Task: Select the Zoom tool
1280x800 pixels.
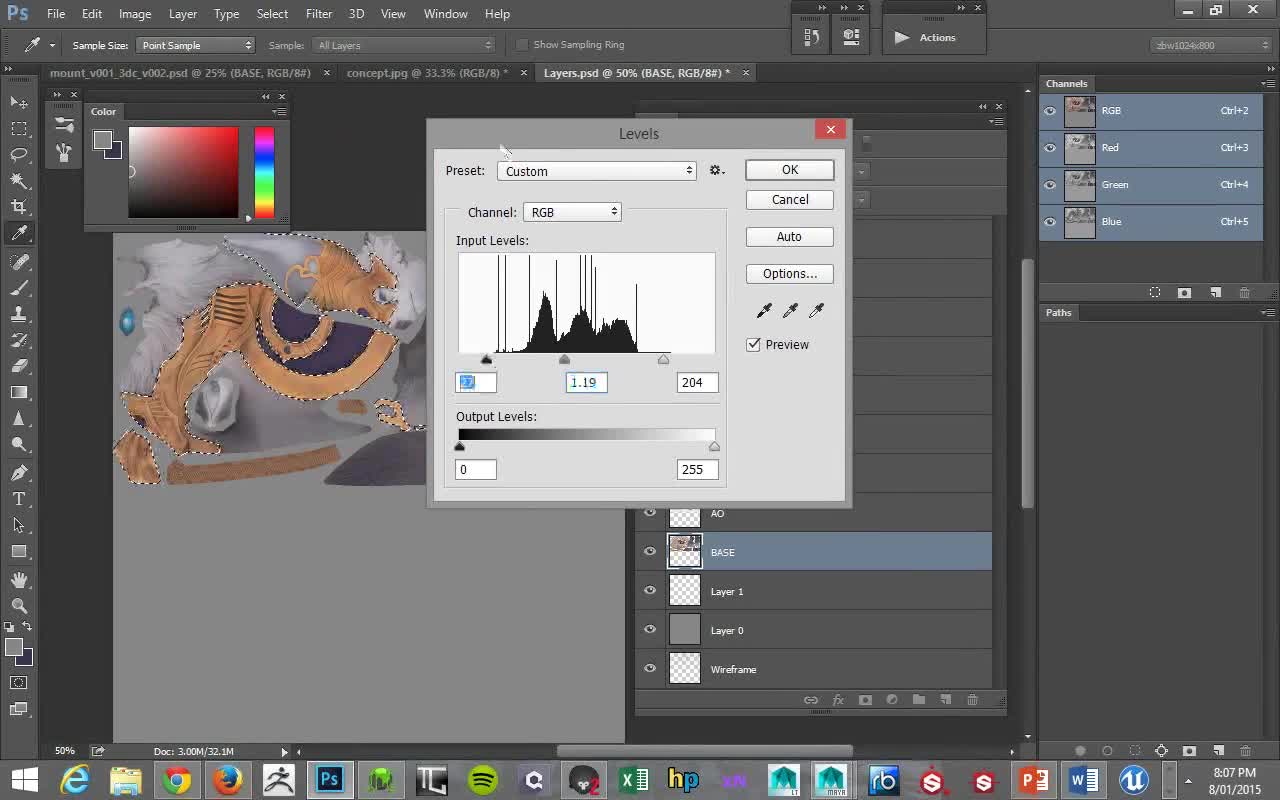Action: coord(19,605)
